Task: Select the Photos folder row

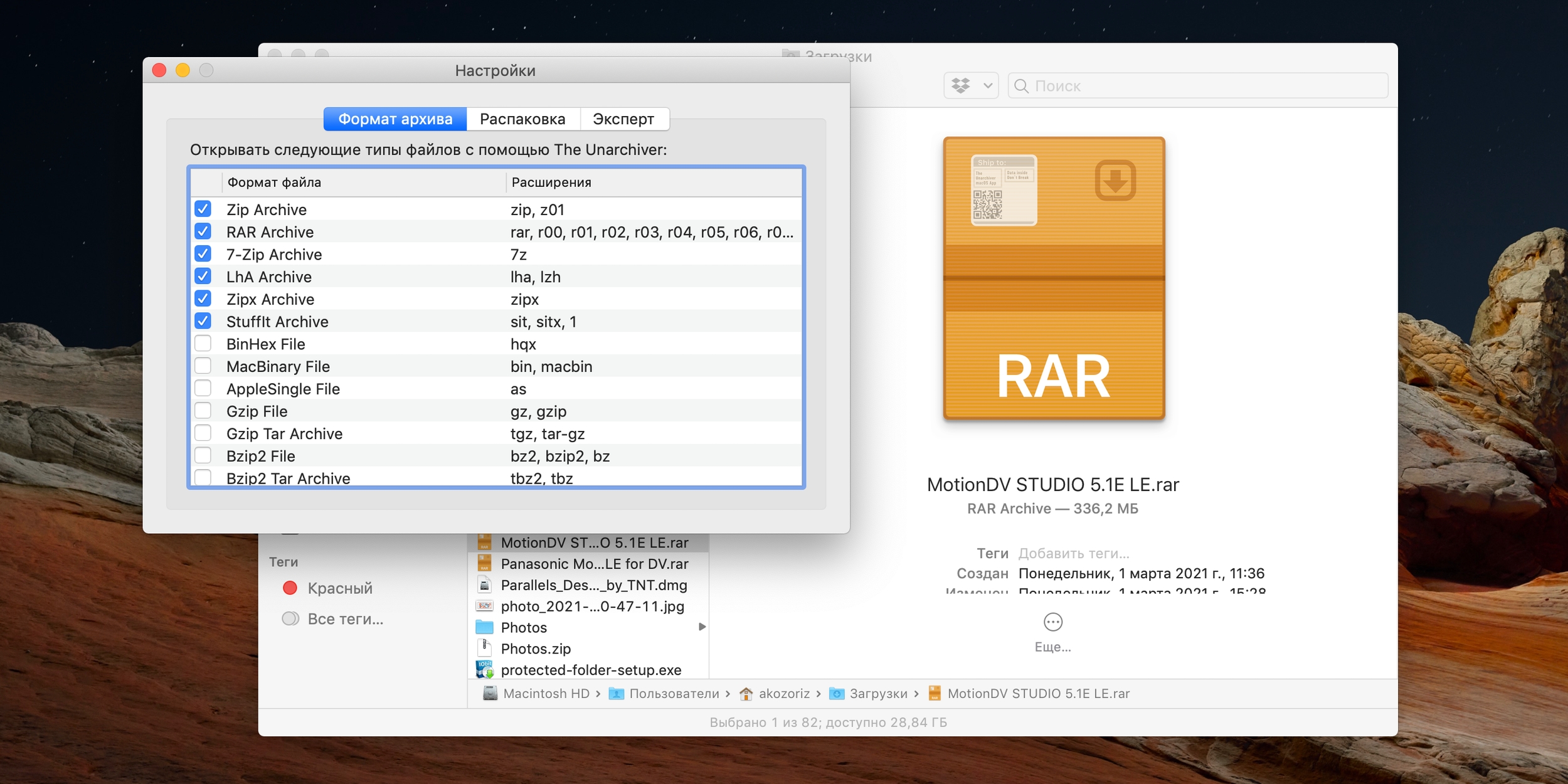Action: pos(588,628)
